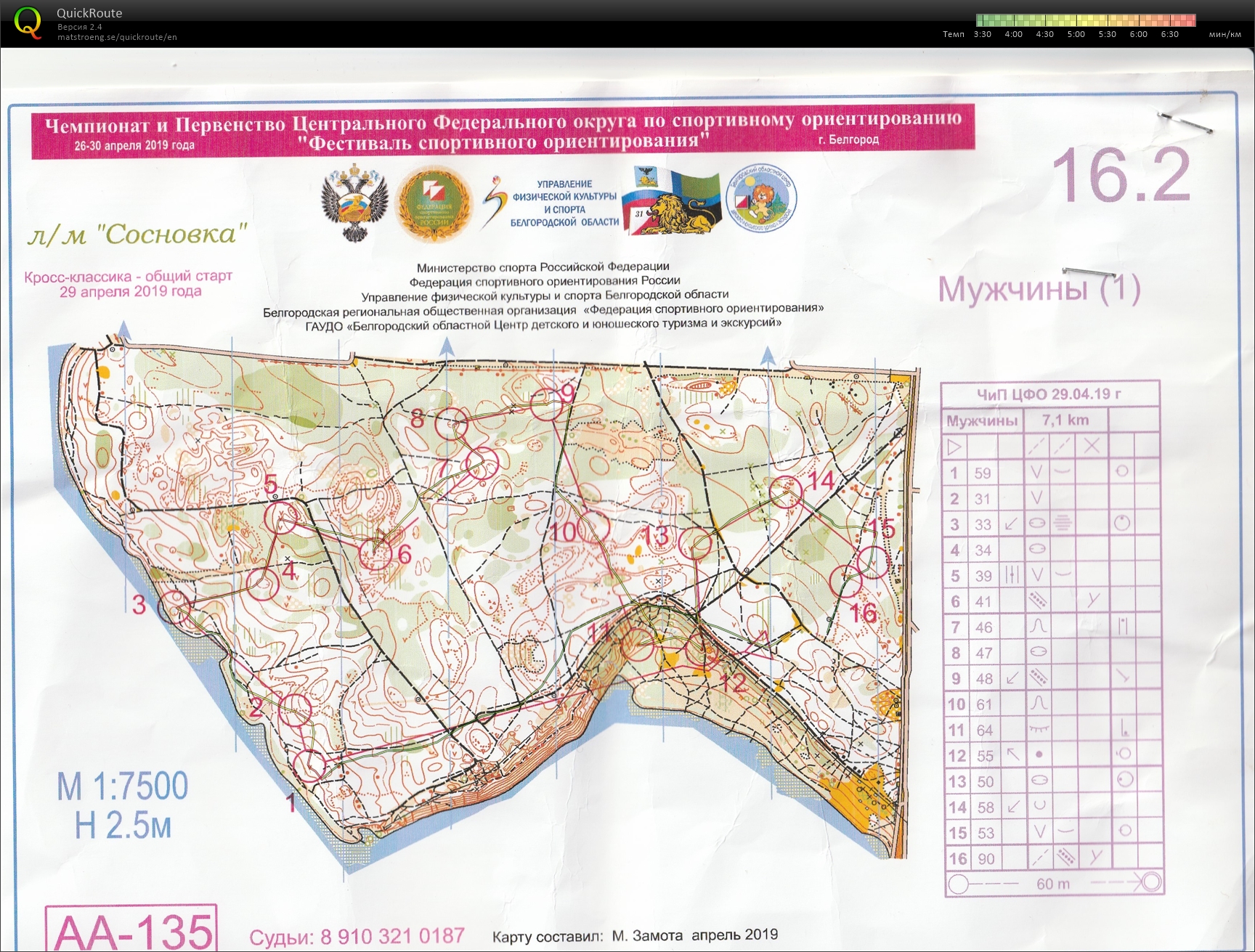Click the round lion cub orienteering center logo
Viewport: 1255px width, 952px height.
coord(761,198)
